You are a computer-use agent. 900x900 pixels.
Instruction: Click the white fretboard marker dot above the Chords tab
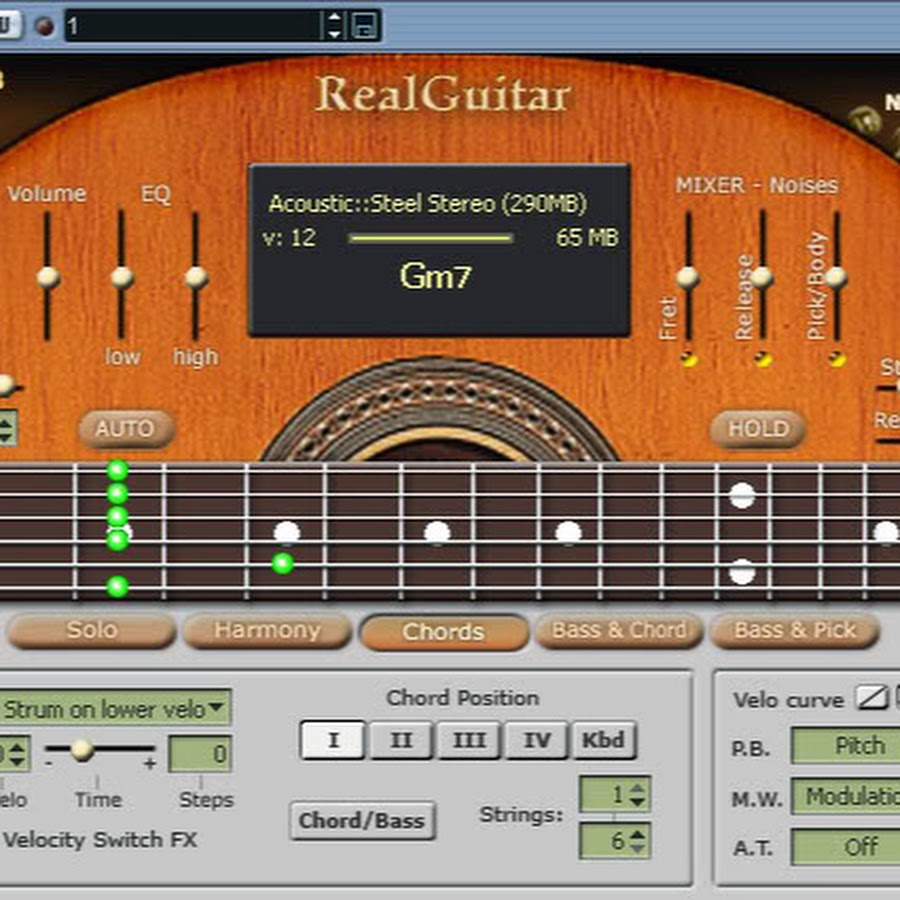pos(437,533)
